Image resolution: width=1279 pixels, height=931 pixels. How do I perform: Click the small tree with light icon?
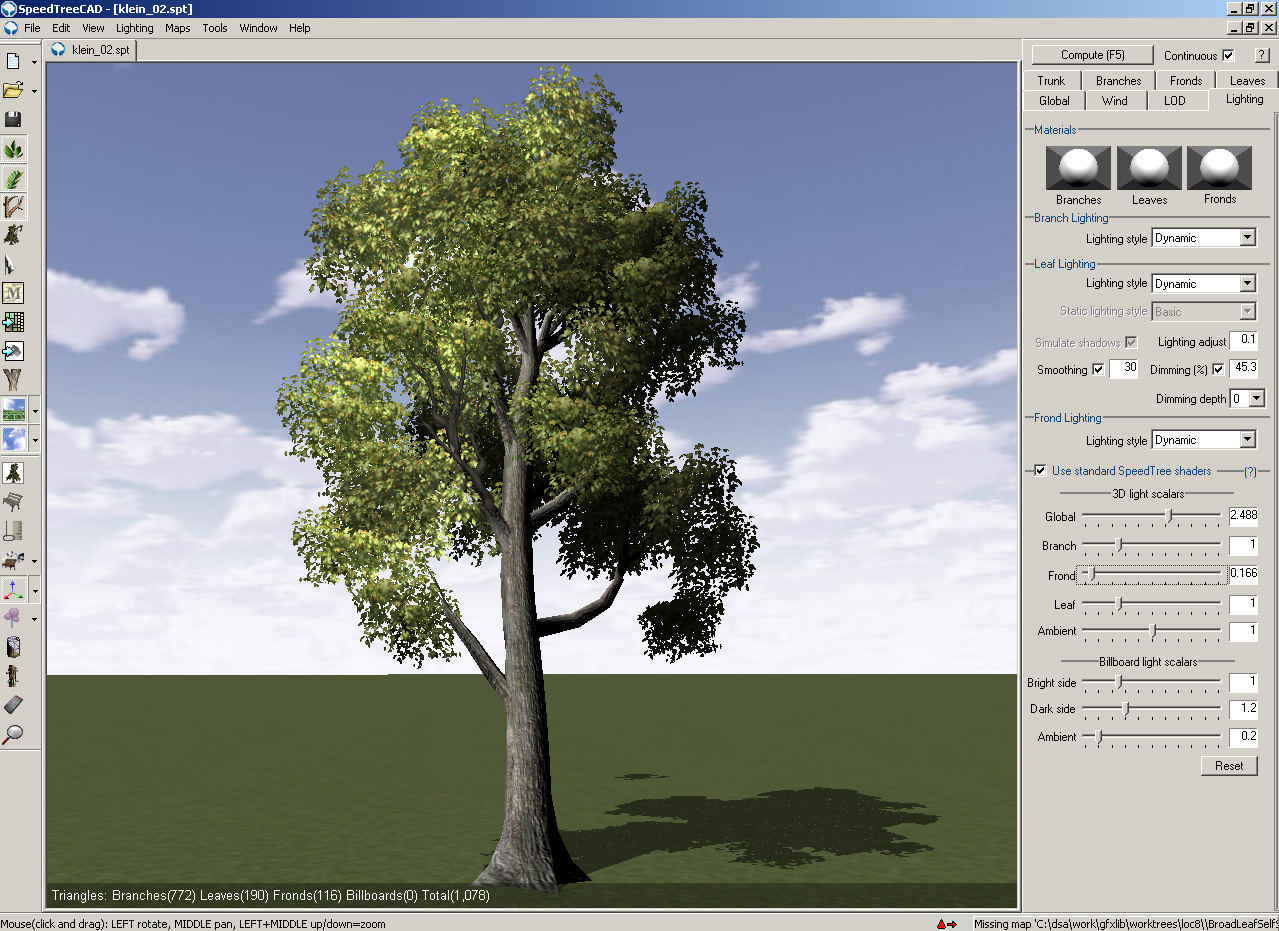click(x=13, y=235)
